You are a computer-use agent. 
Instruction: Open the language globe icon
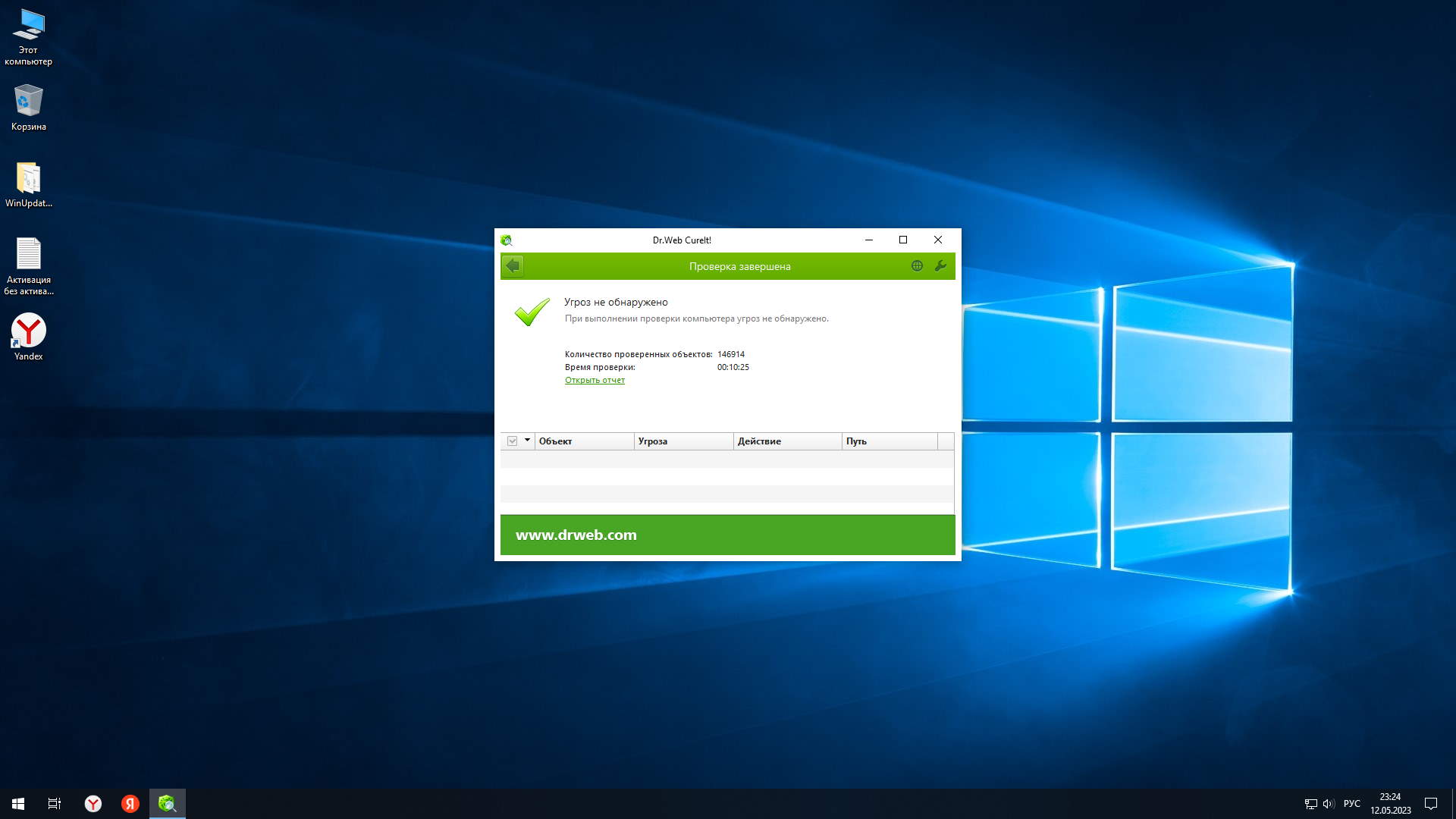tap(917, 266)
